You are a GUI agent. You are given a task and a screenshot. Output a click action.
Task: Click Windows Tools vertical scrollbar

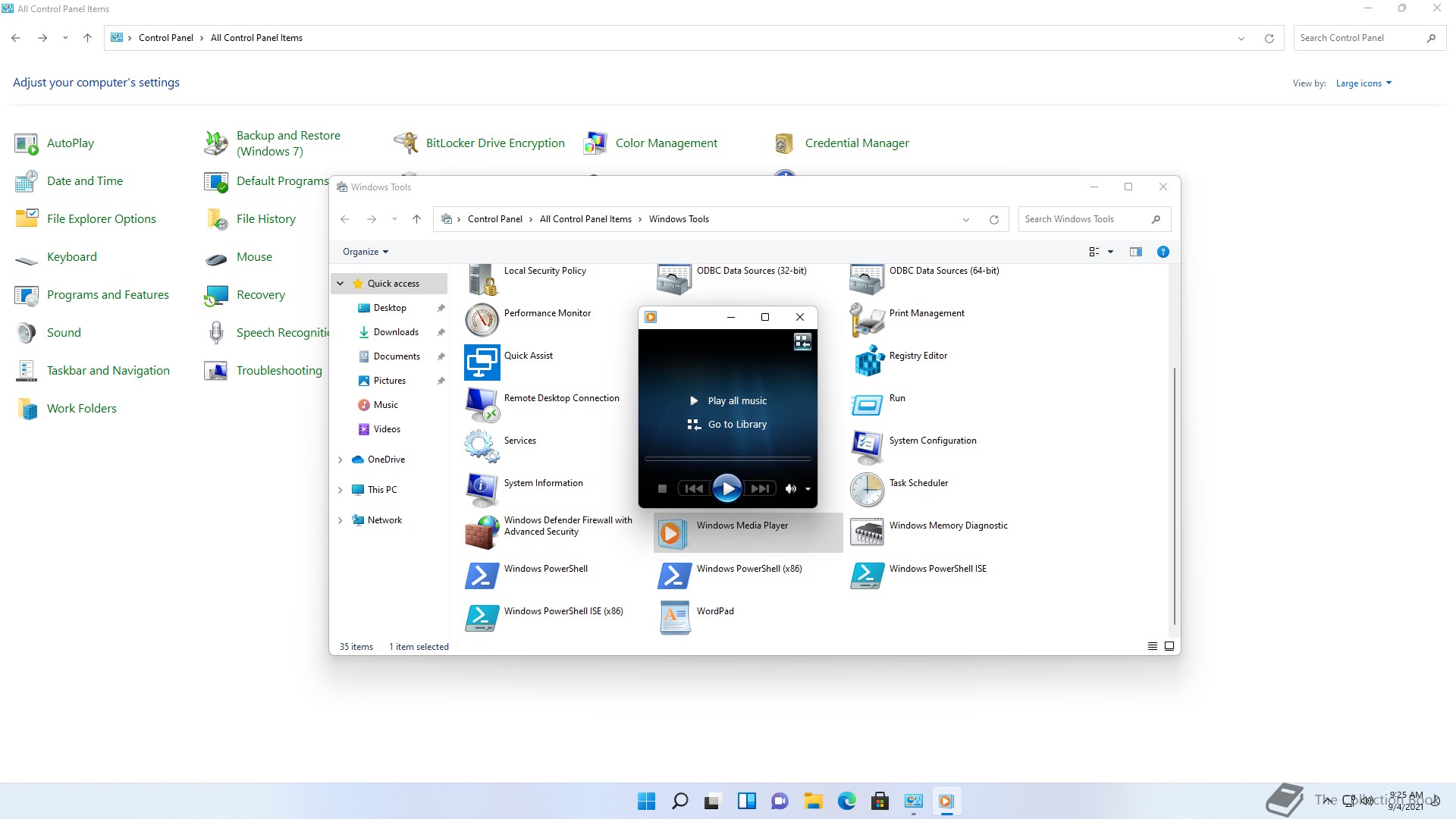tap(1175, 497)
